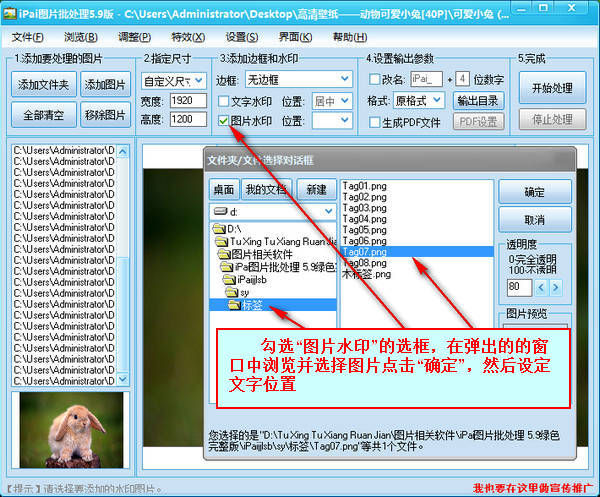The height and width of the screenshot is (497, 600).
Task: Open the 文件(F) menu
Action: (27, 37)
